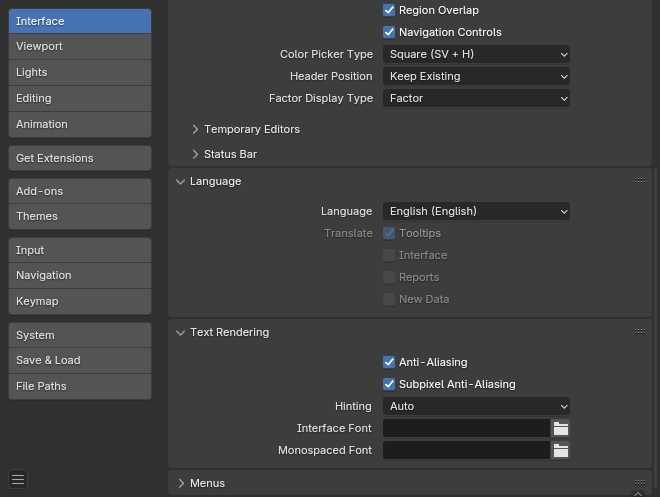Browse for Interface Font file
Image resolution: width=660 pixels, height=497 pixels.
[x=561, y=428]
